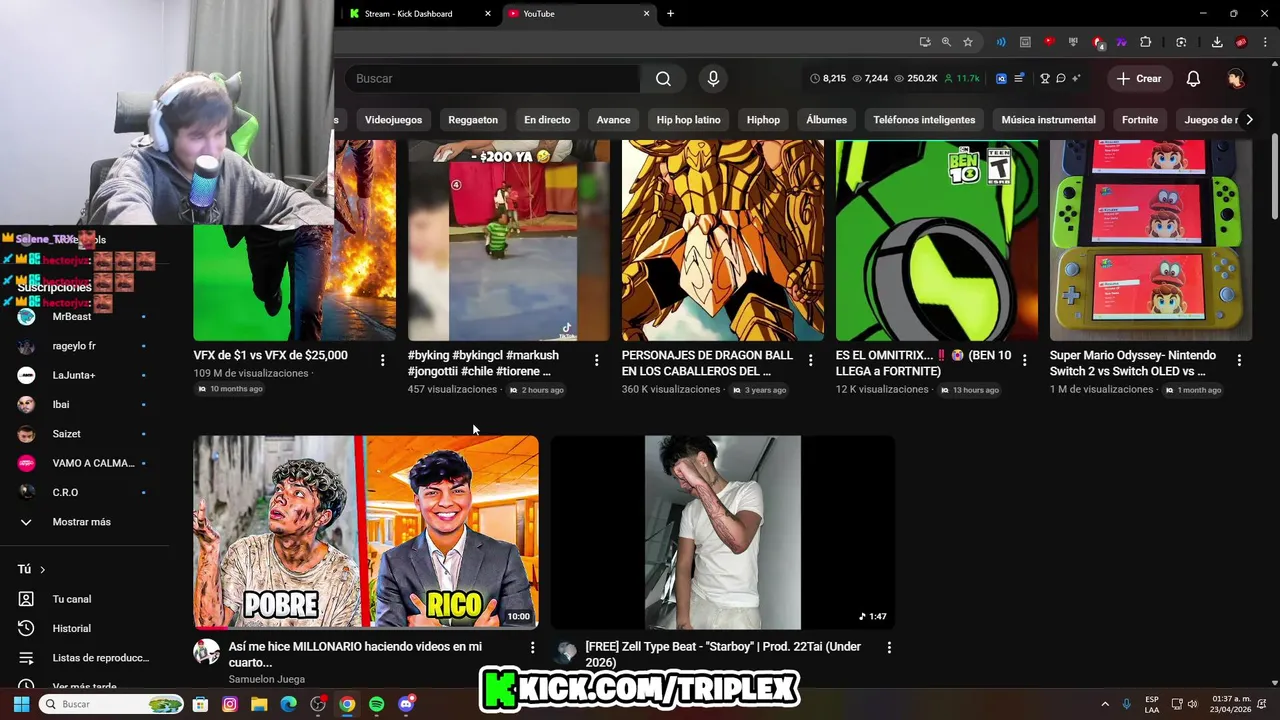Open Microsoft Store from taskbar
Viewport: 1280px width, 720px height.
coord(200,704)
